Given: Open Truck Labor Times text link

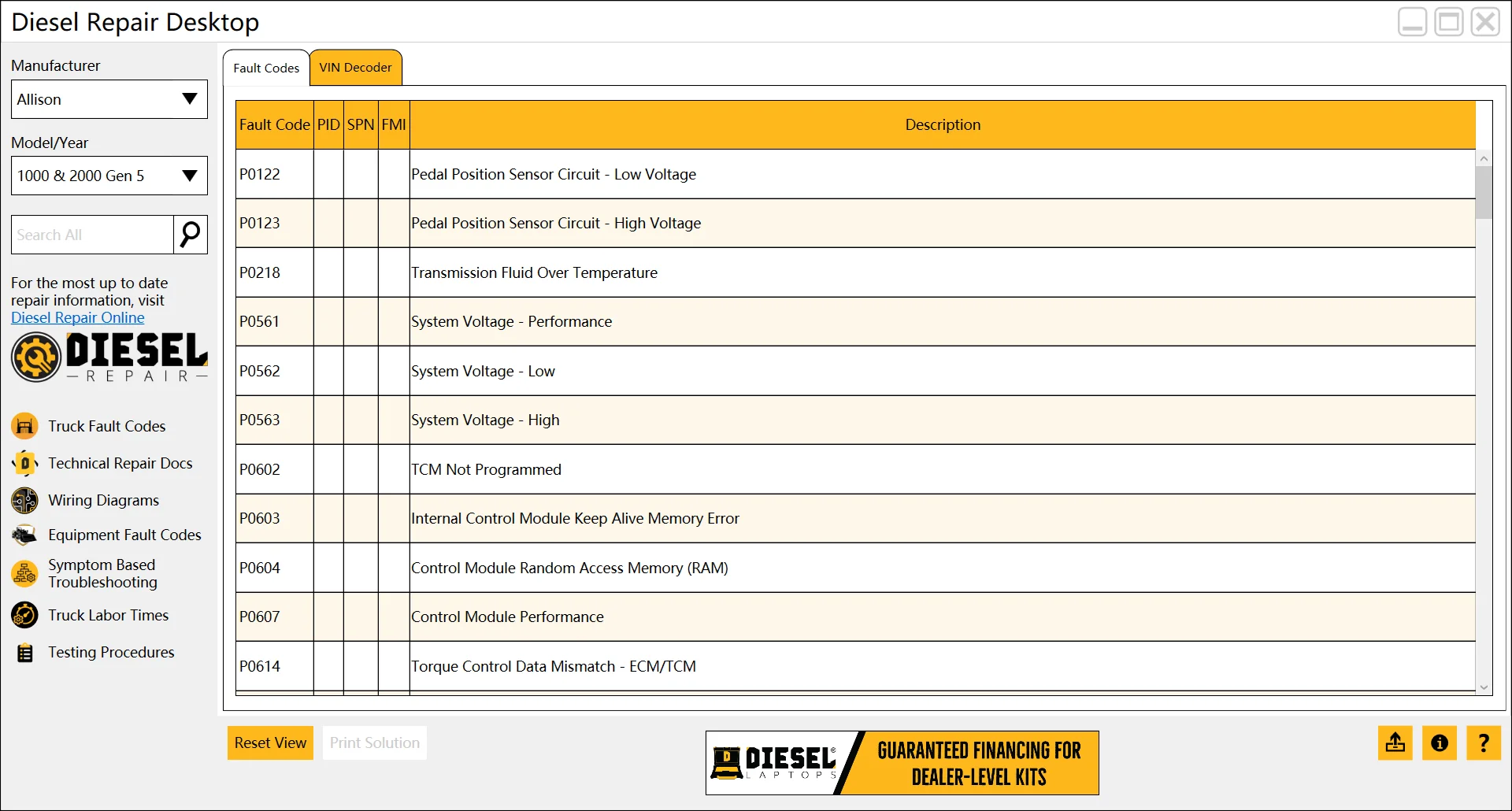Looking at the screenshot, I should tap(108, 615).
